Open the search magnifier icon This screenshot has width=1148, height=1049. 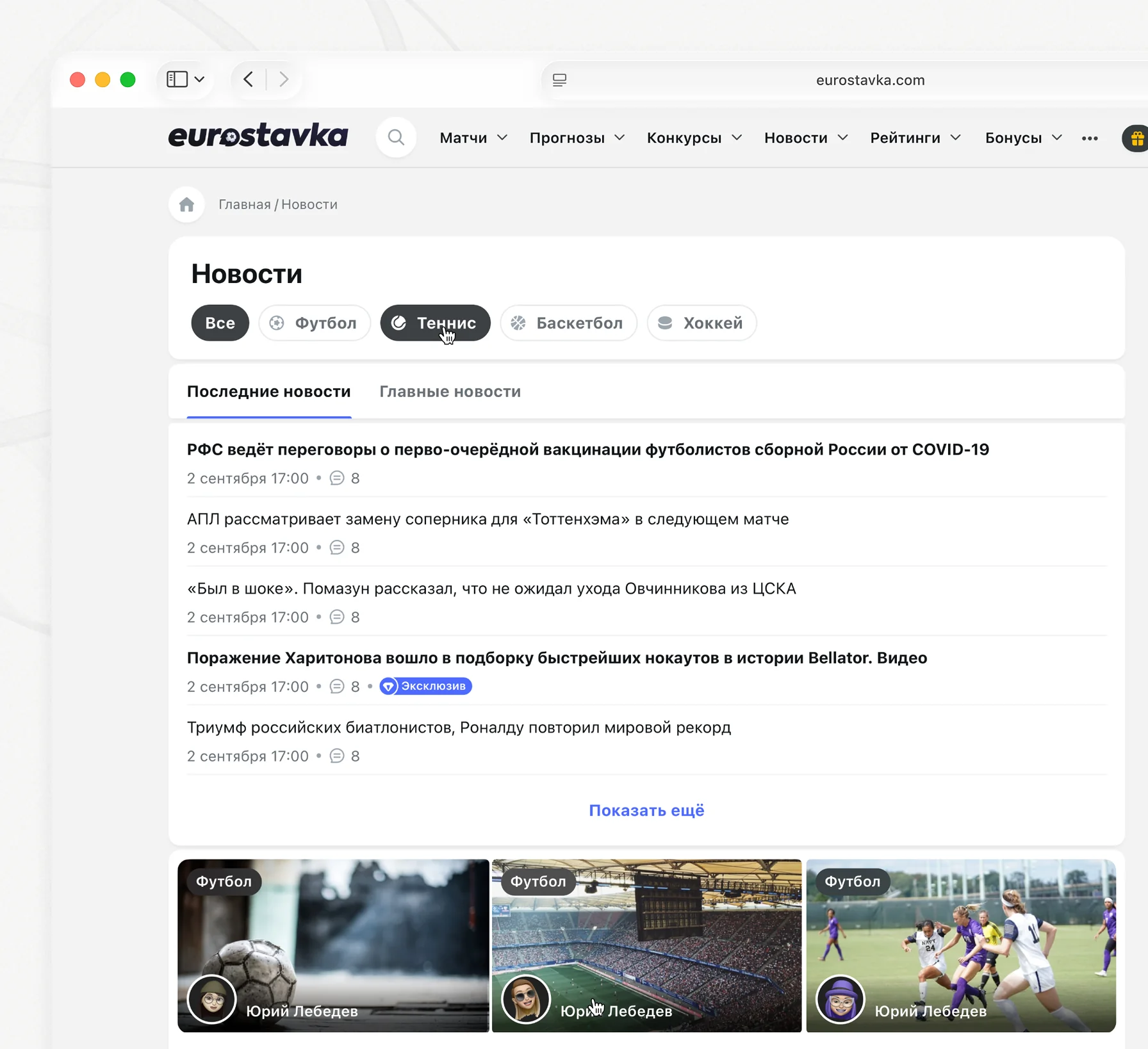coord(396,138)
